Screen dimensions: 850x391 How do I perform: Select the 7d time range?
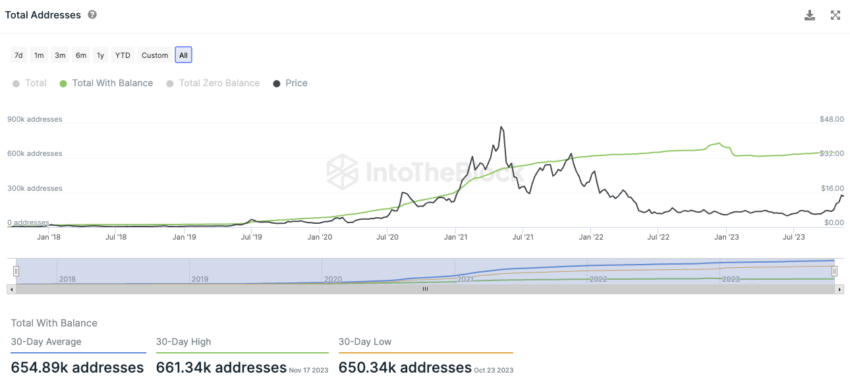[x=18, y=55]
